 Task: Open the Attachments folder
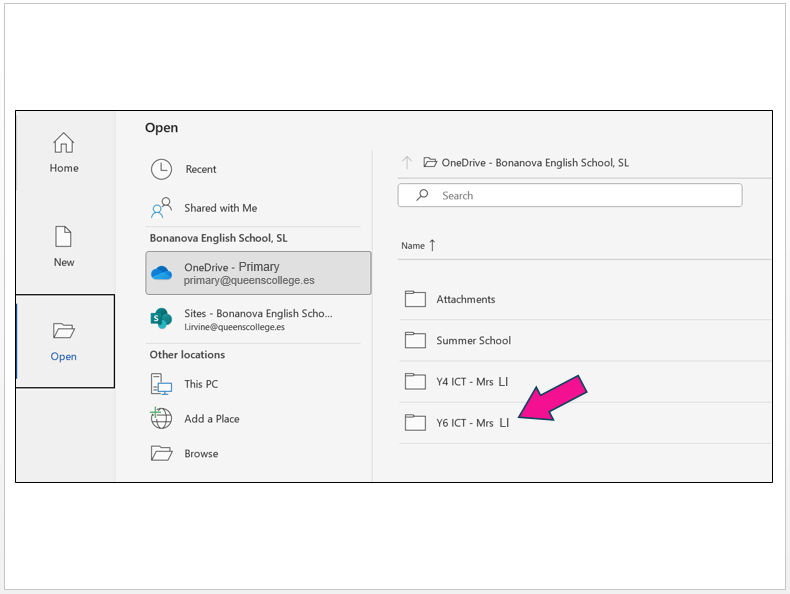465,299
